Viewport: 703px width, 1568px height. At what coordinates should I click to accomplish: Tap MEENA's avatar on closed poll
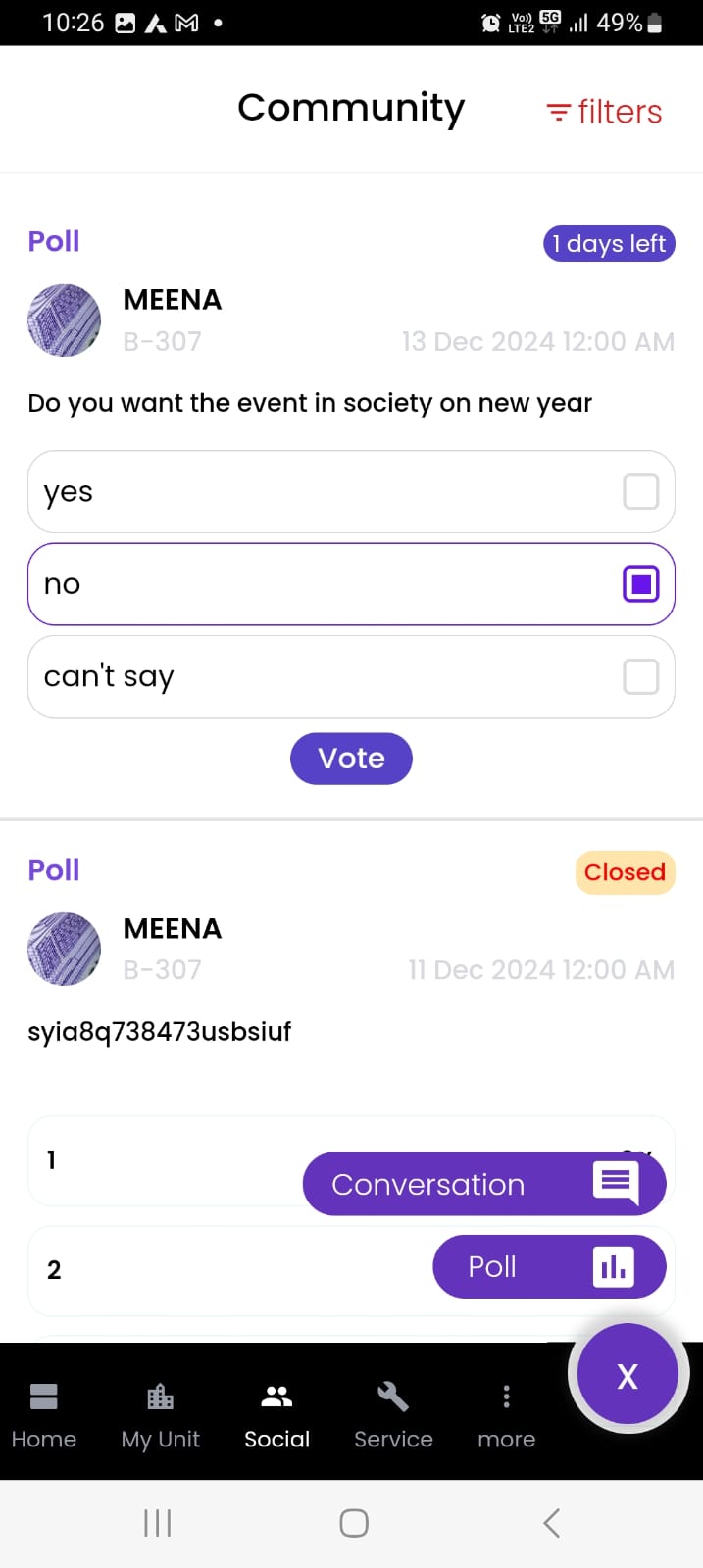point(64,949)
